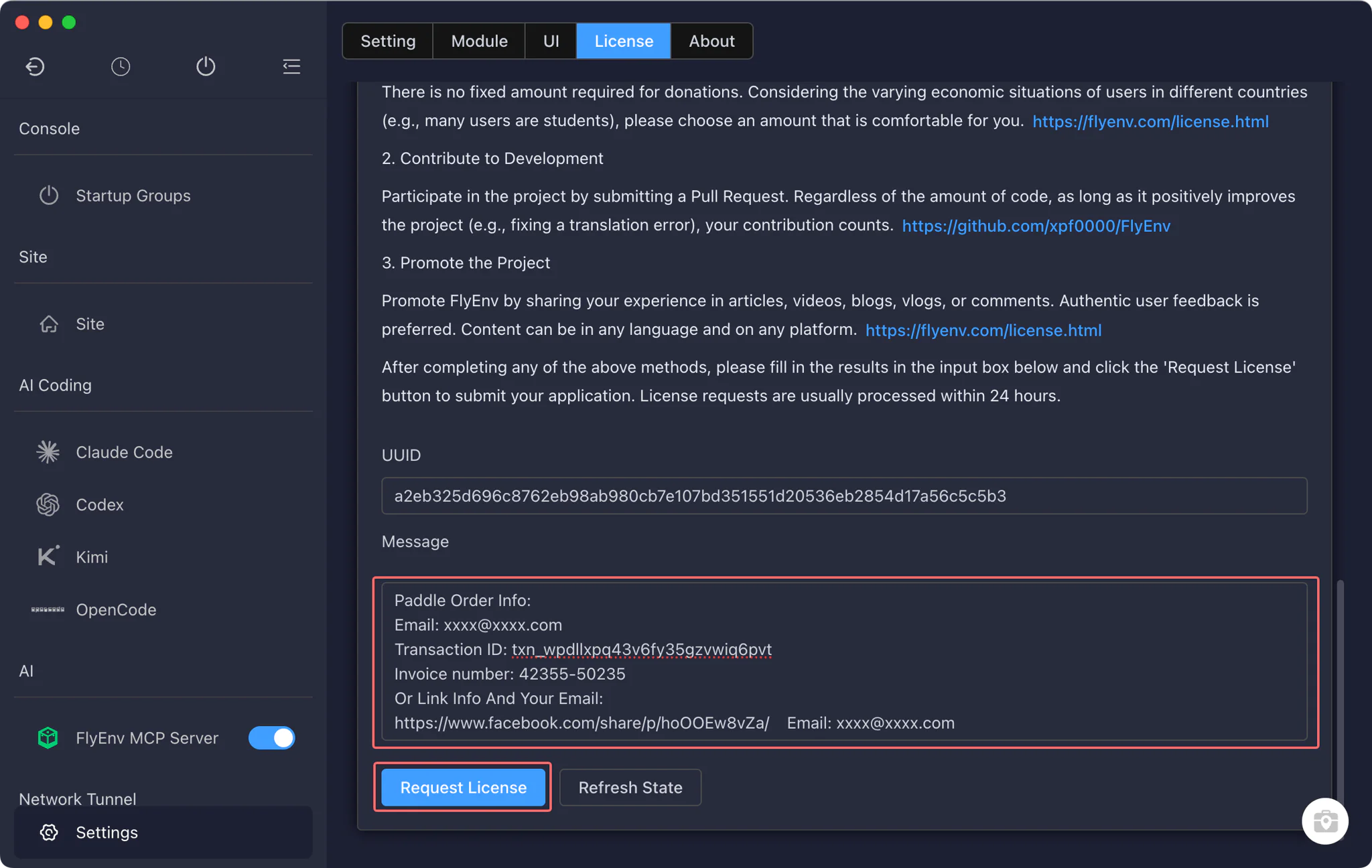Open the GitHub xpf0000/FlyEnv link
This screenshot has height=868, width=1372.
click(x=1036, y=226)
